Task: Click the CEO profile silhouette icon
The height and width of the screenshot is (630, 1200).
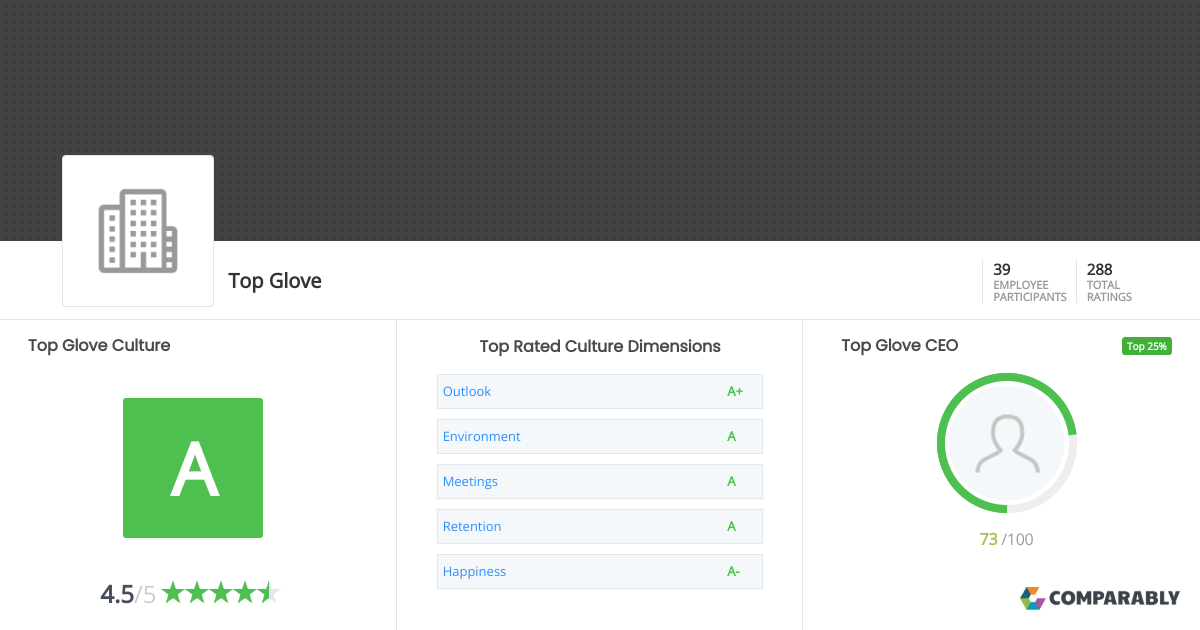Action: pos(1006,442)
